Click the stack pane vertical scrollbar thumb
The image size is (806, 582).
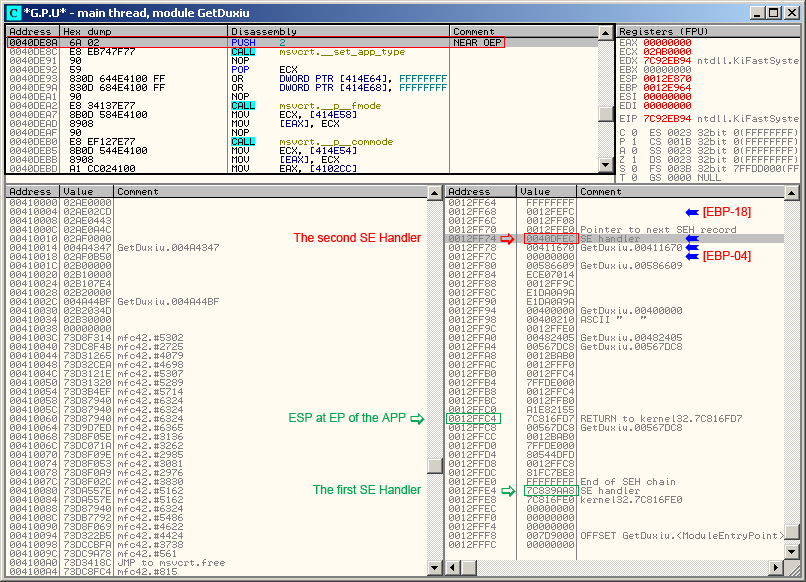tap(792, 532)
